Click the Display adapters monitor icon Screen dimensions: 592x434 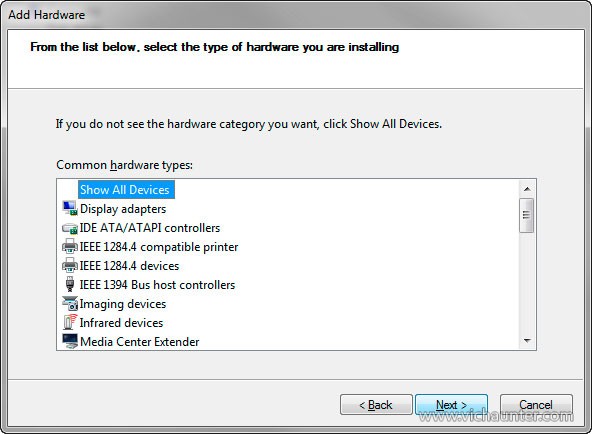coord(70,208)
